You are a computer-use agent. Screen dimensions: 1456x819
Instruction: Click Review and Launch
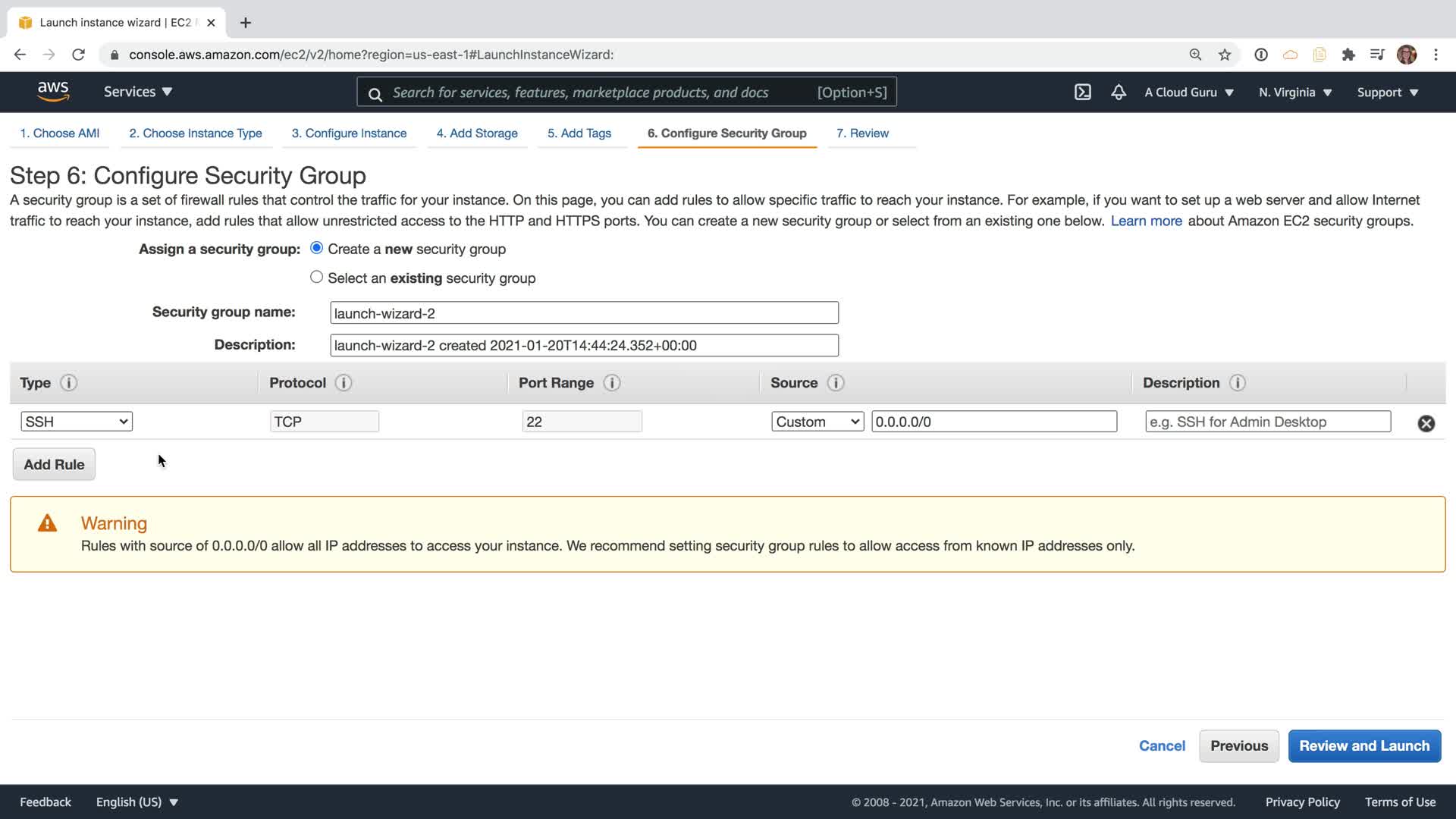click(x=1363, y=746)
